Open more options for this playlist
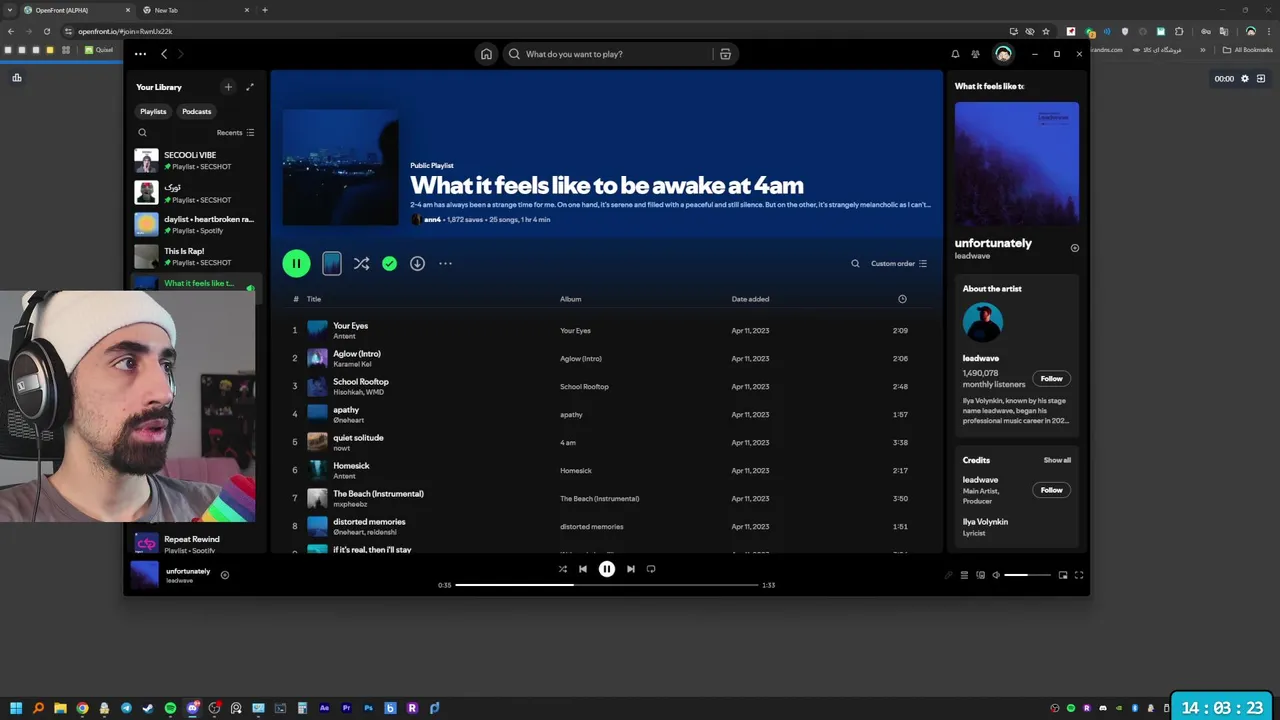 445,263
